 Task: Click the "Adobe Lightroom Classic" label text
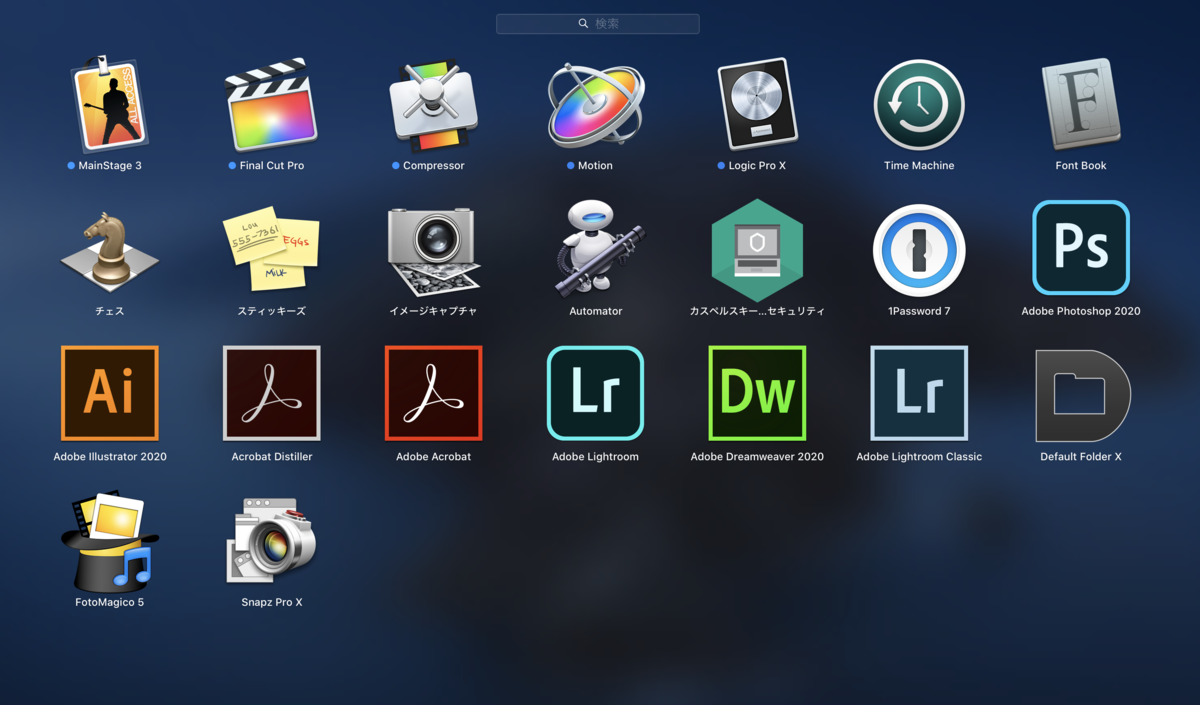(919, 457)
